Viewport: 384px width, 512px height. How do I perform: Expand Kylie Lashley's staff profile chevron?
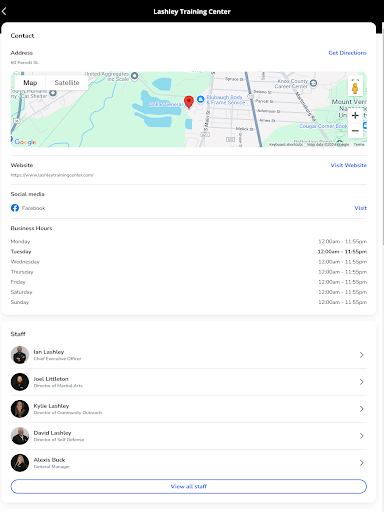pyautogui.click(x=361, y=409)
